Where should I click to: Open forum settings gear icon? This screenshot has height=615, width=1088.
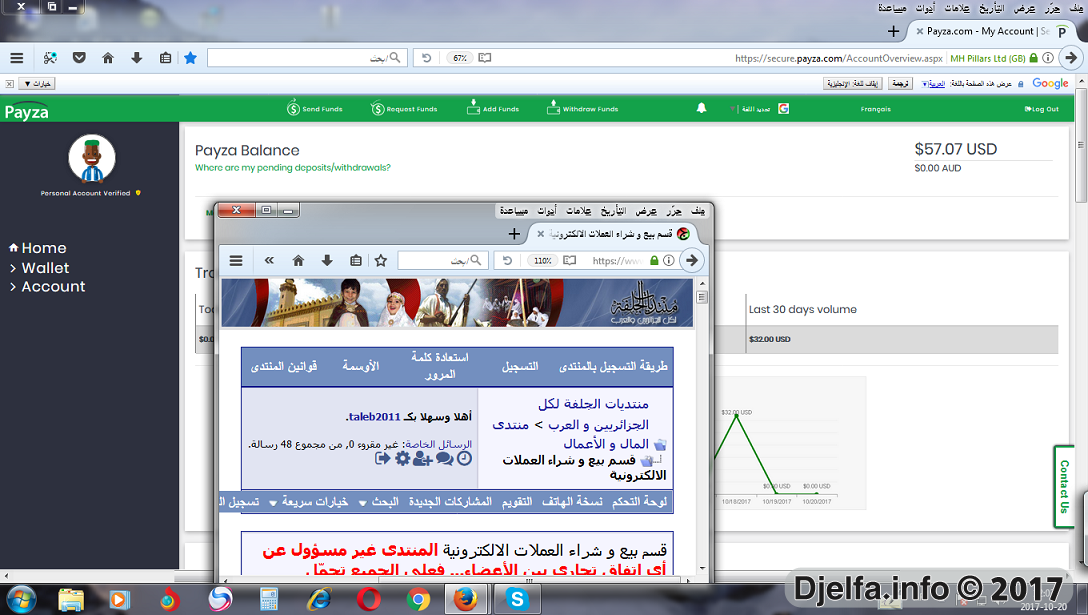point(402,458)
